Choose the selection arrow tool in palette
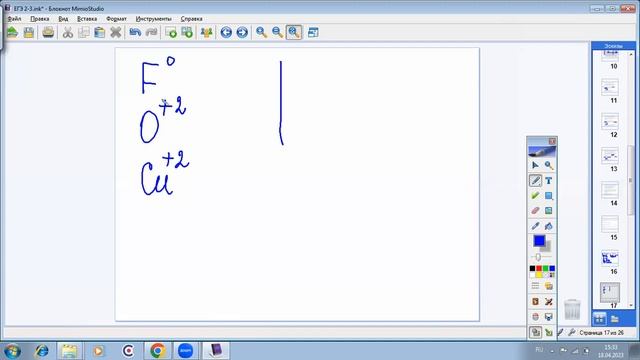The image size is (640, 360). (535, 165)
